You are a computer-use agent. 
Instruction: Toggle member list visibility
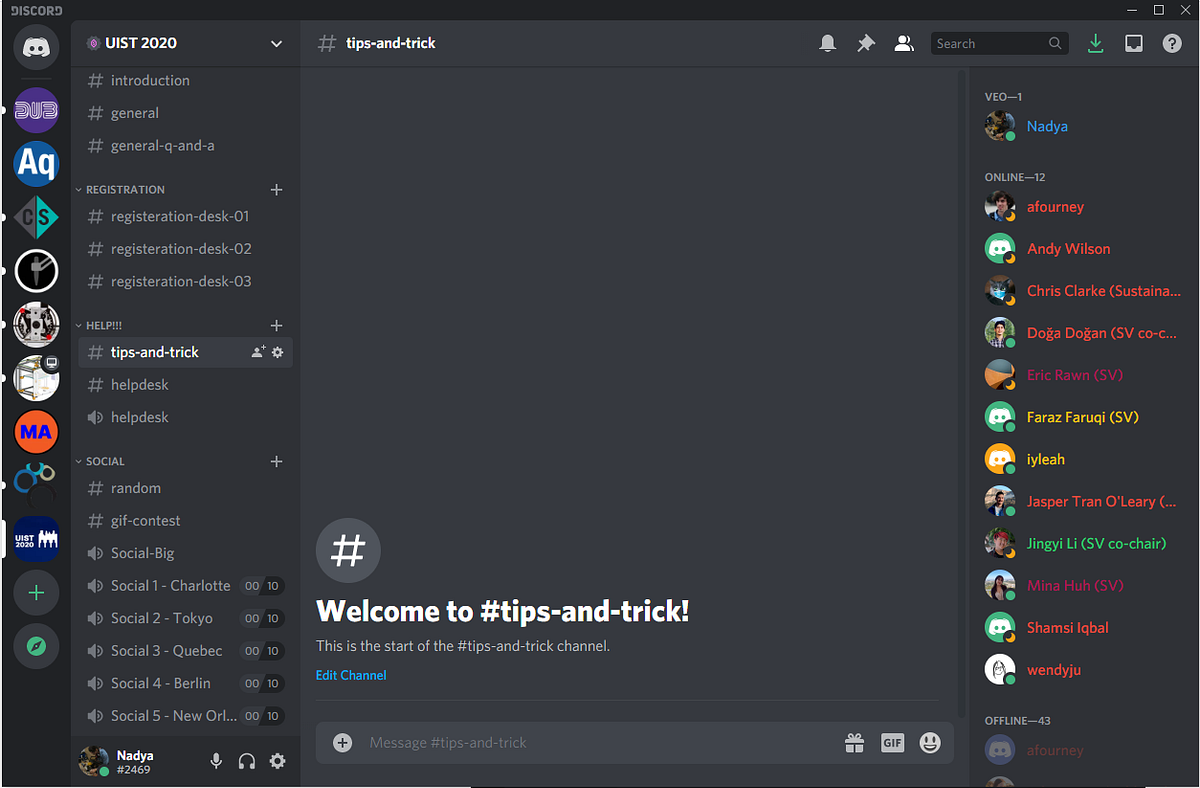[x=904, y=44]
